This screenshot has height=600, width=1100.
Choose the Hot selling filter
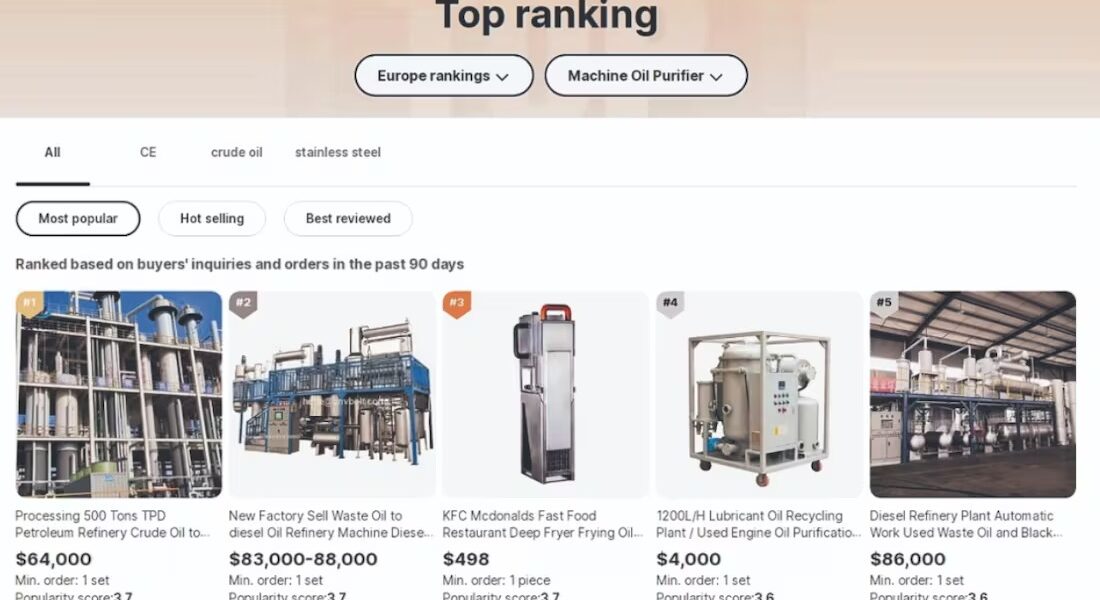pos(212,218)
